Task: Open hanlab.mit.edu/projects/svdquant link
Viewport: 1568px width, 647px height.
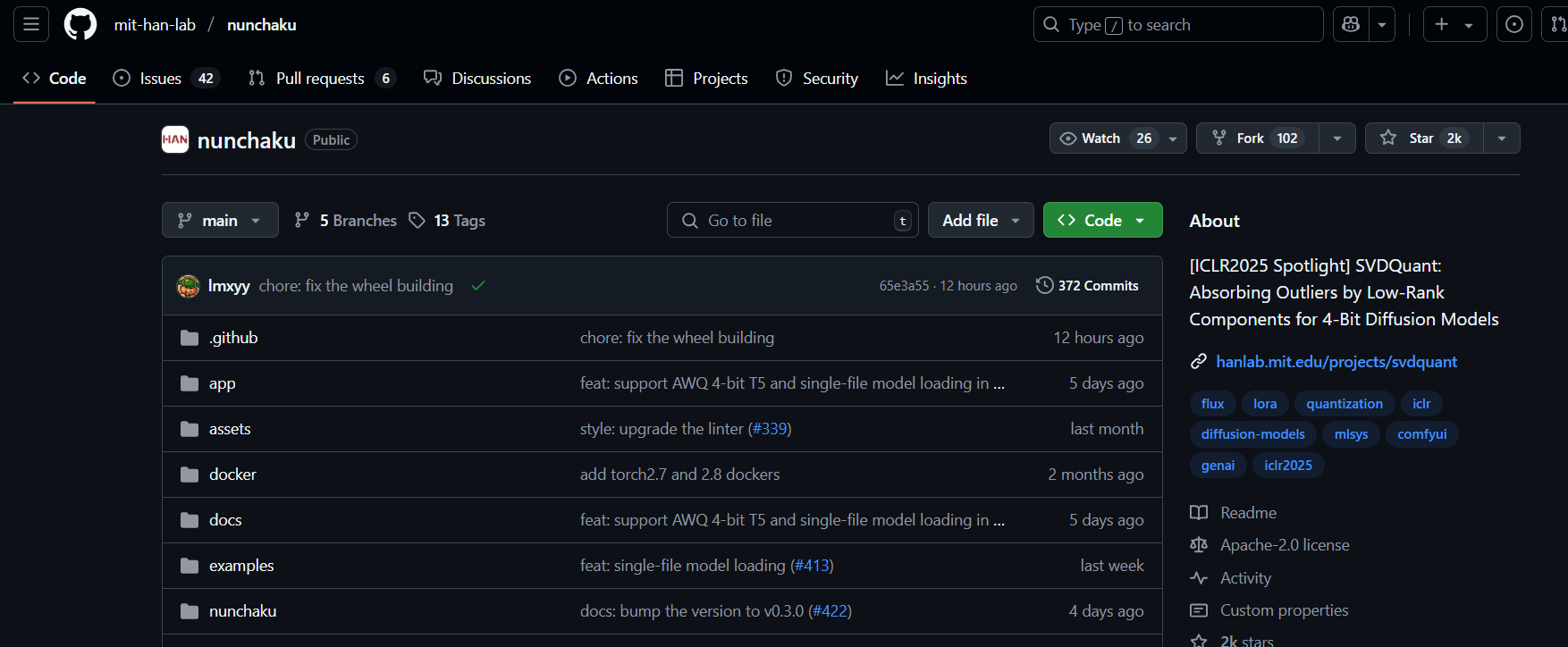Action: tap(1336, 362)
